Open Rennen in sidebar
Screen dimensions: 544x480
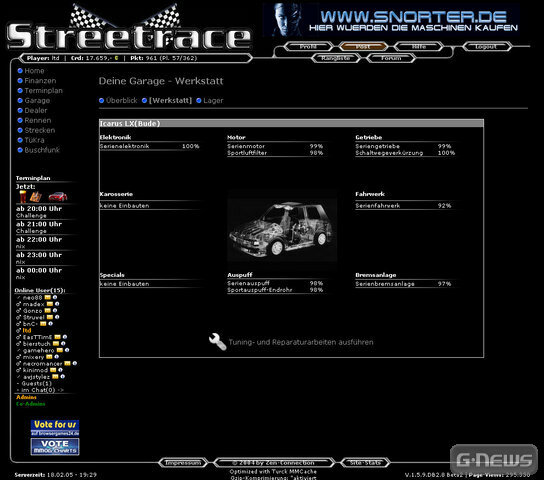(x=37, y=120)
